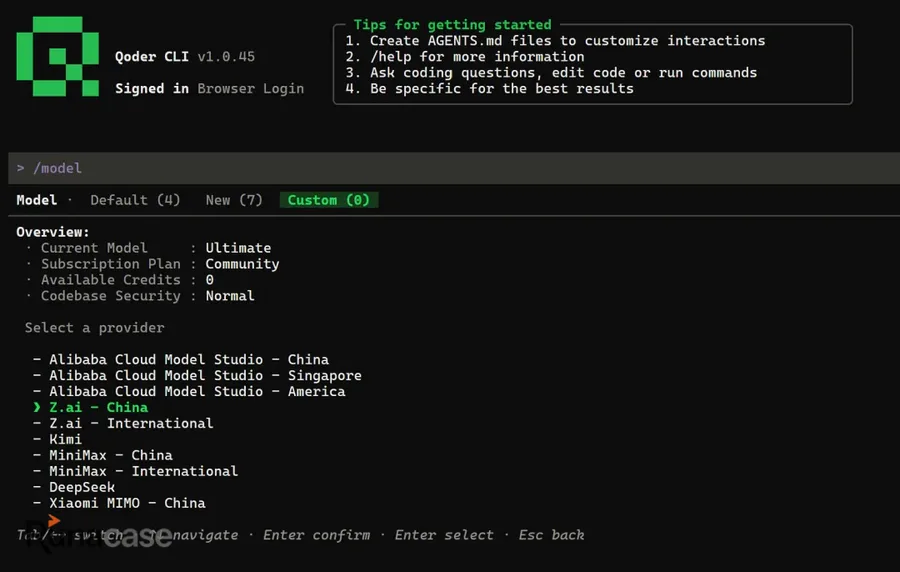Select Alibaba Cloud Model Studio - Singapore
900x572 pixels.
tap(197, 375)
